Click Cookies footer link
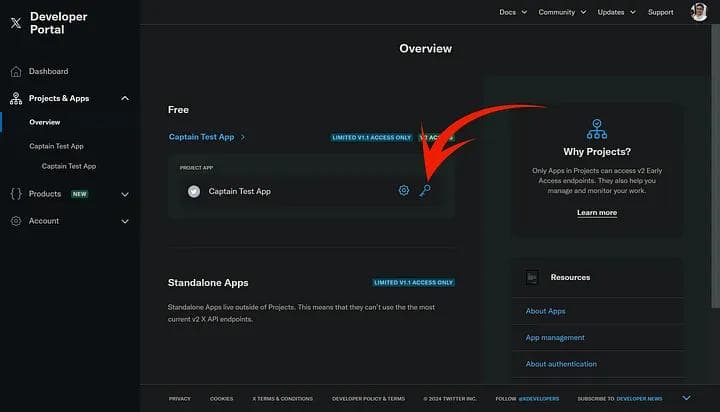The height and width of the screenshot is (412, 720). (221, 399)
